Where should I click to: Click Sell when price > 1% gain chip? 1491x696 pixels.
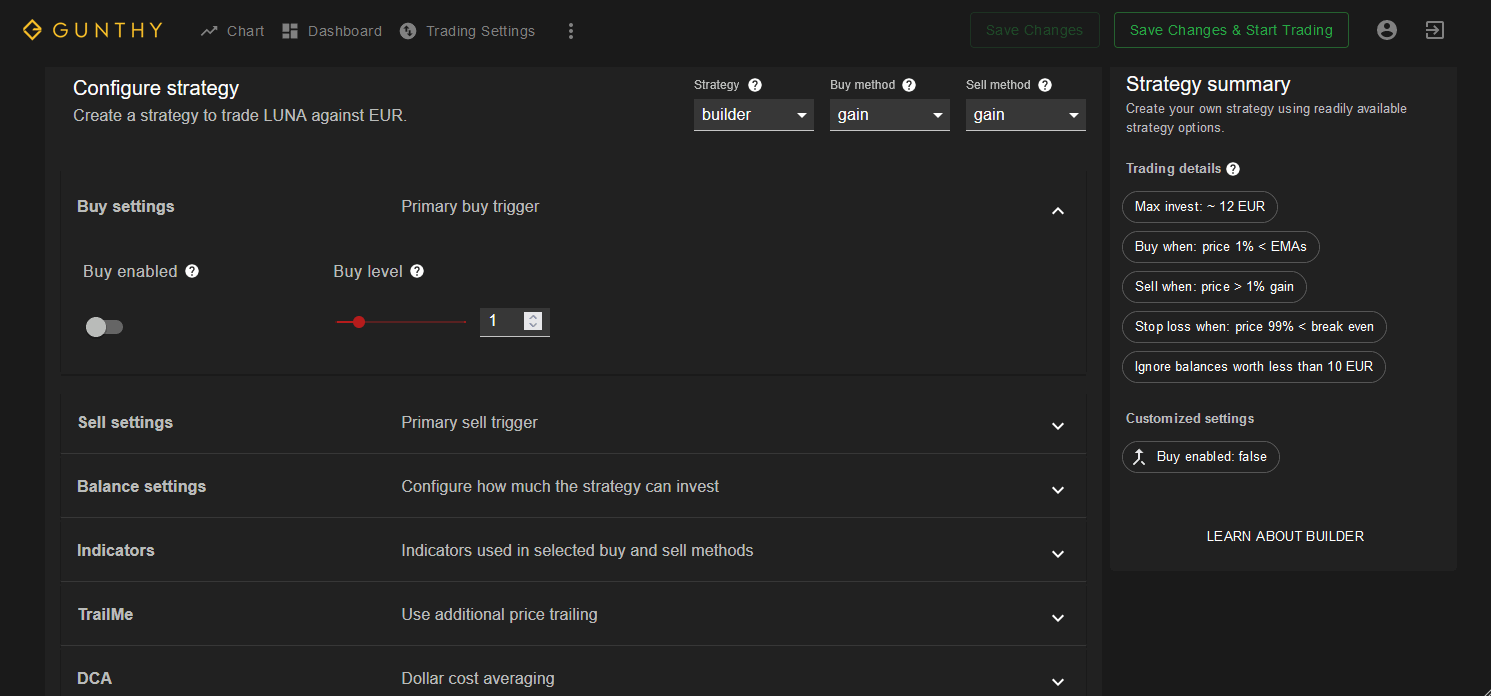(1214, 287)
